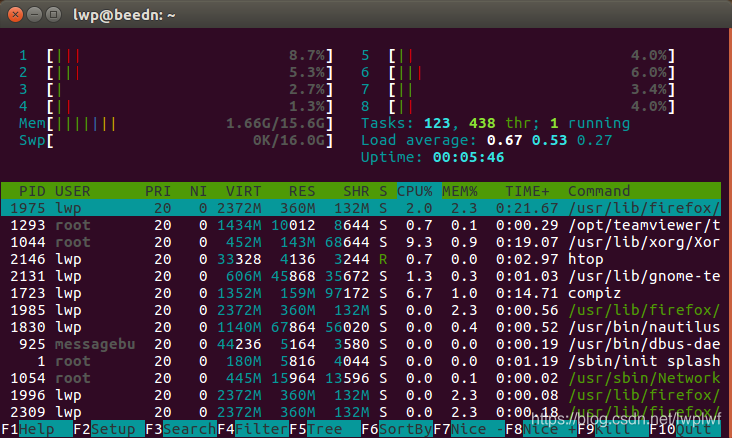This screenshot has height=438, width=732.
Task: Start an F3 Search
Action: (x=181, y=429)
